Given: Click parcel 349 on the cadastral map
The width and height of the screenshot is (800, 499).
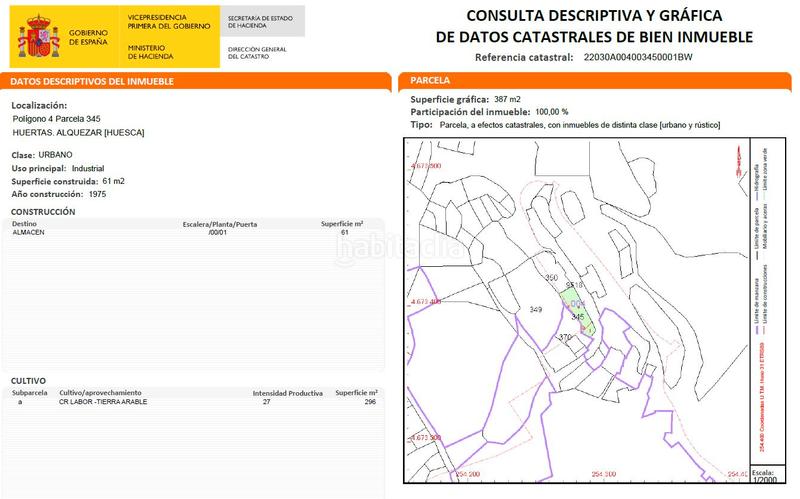Looking at the screenshot, I should [x=536, y=310].
